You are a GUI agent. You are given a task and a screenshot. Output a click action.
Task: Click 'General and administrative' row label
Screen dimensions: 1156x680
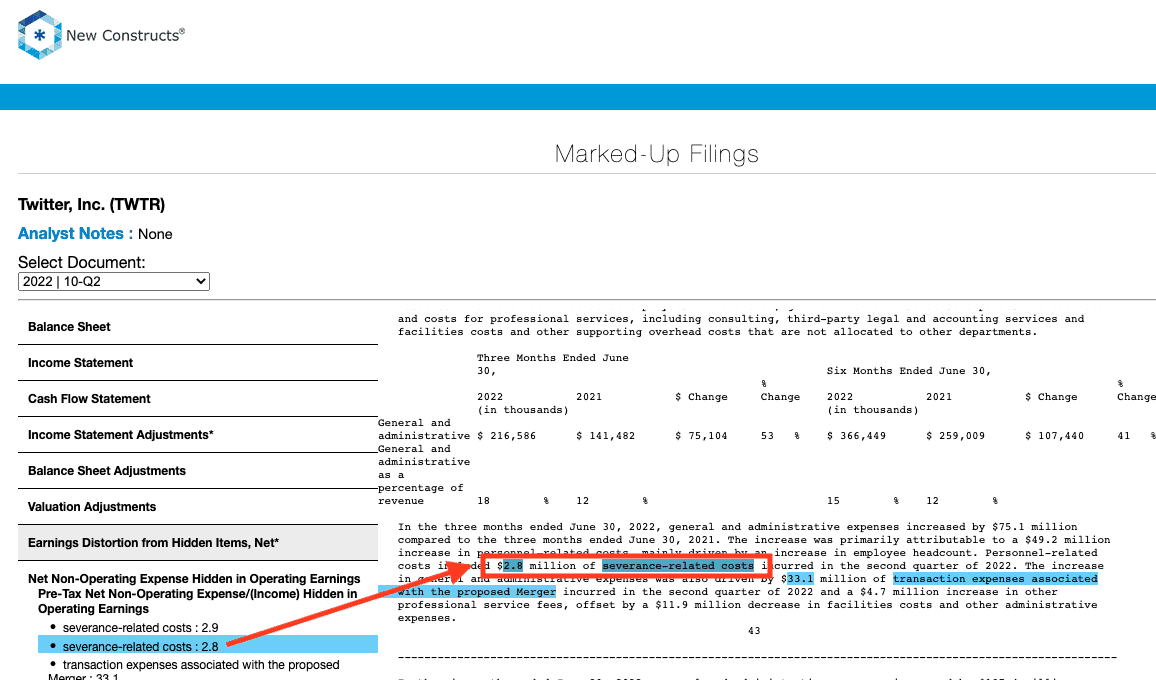(x=424, y=429)
